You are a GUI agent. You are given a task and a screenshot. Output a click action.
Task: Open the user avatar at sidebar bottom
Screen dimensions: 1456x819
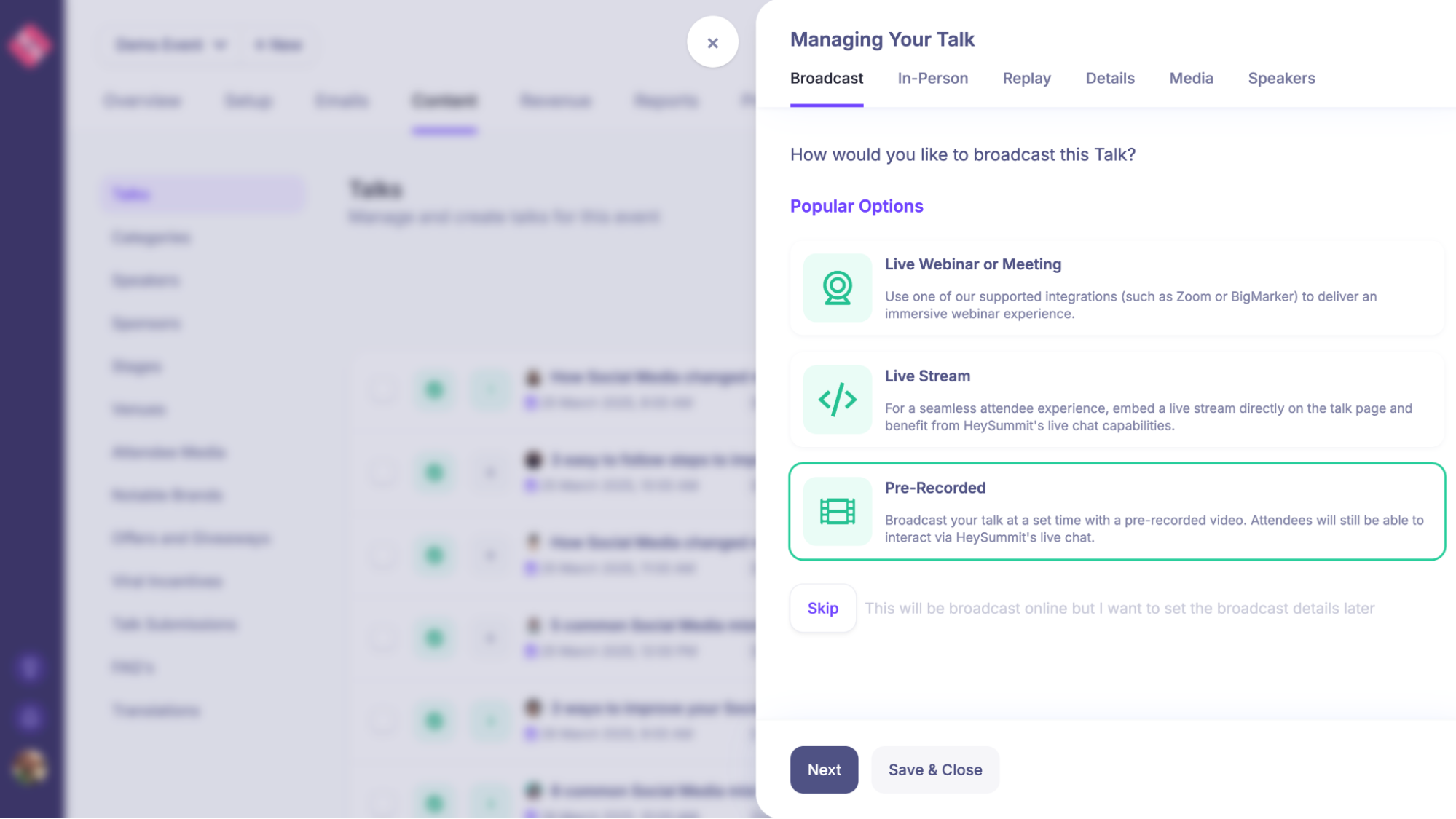pyautogui.click(x=30, y=767)
